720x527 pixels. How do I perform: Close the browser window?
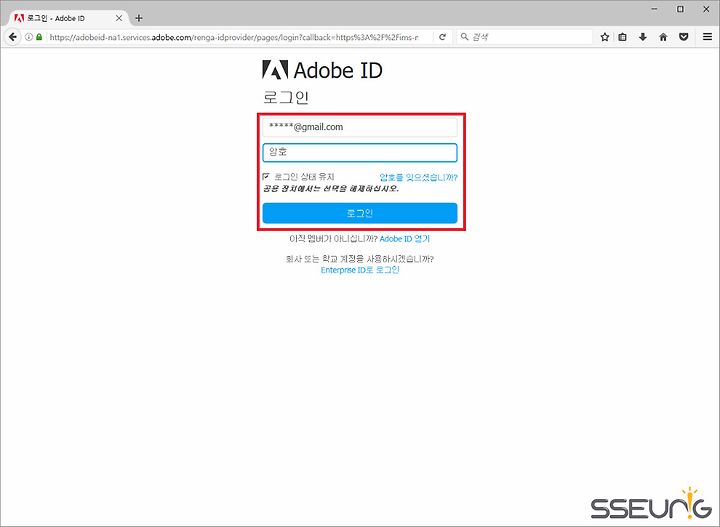[x=706, y=9]
